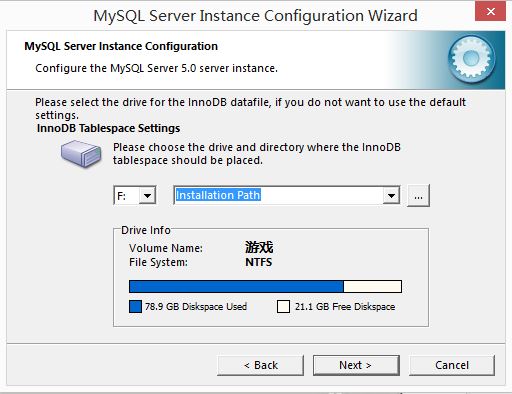The image size is (512, 394).
Task: Expand the Installation Path combo box arrow
Action: coord(391,195)
